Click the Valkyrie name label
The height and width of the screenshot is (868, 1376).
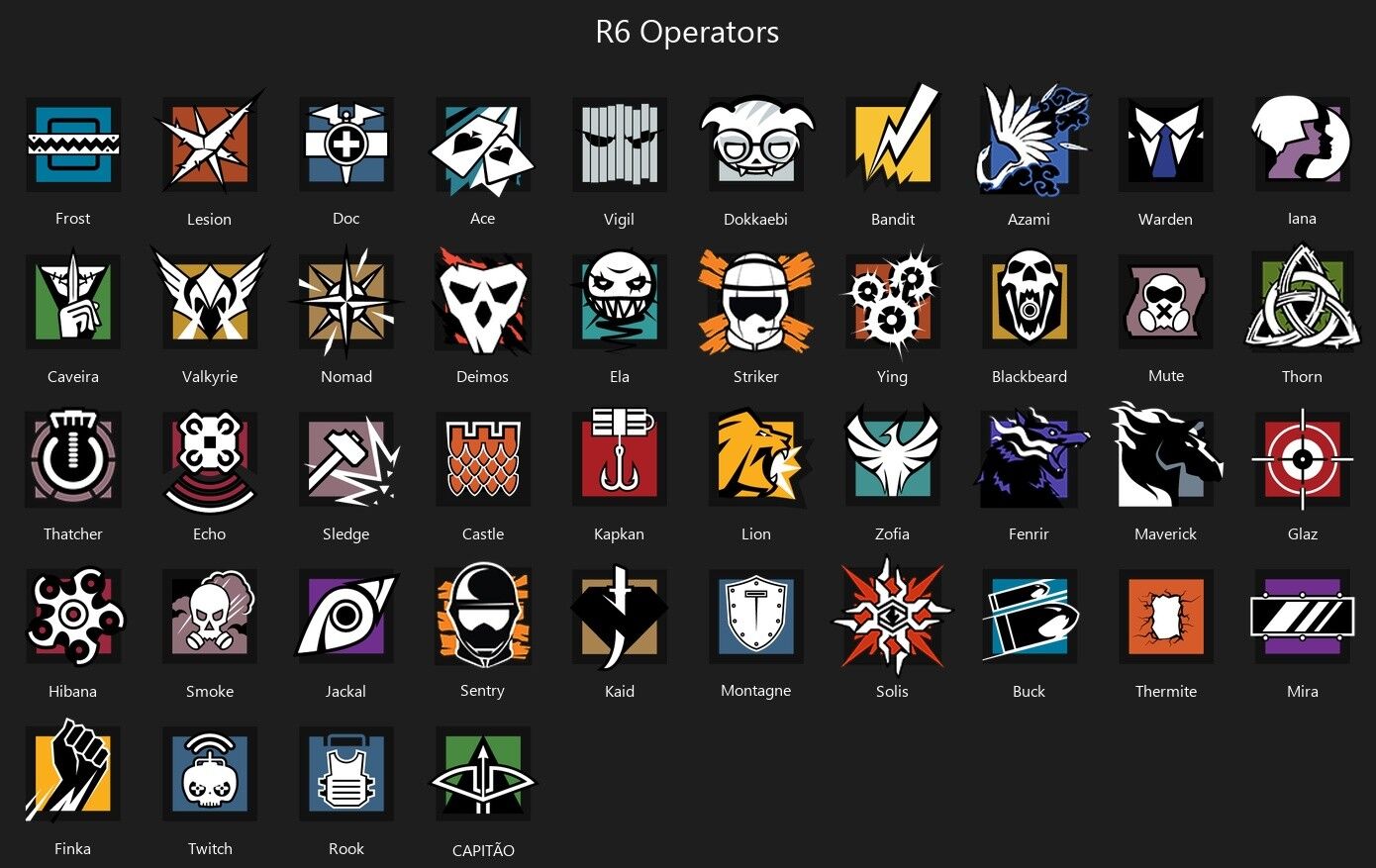point(210,376)
